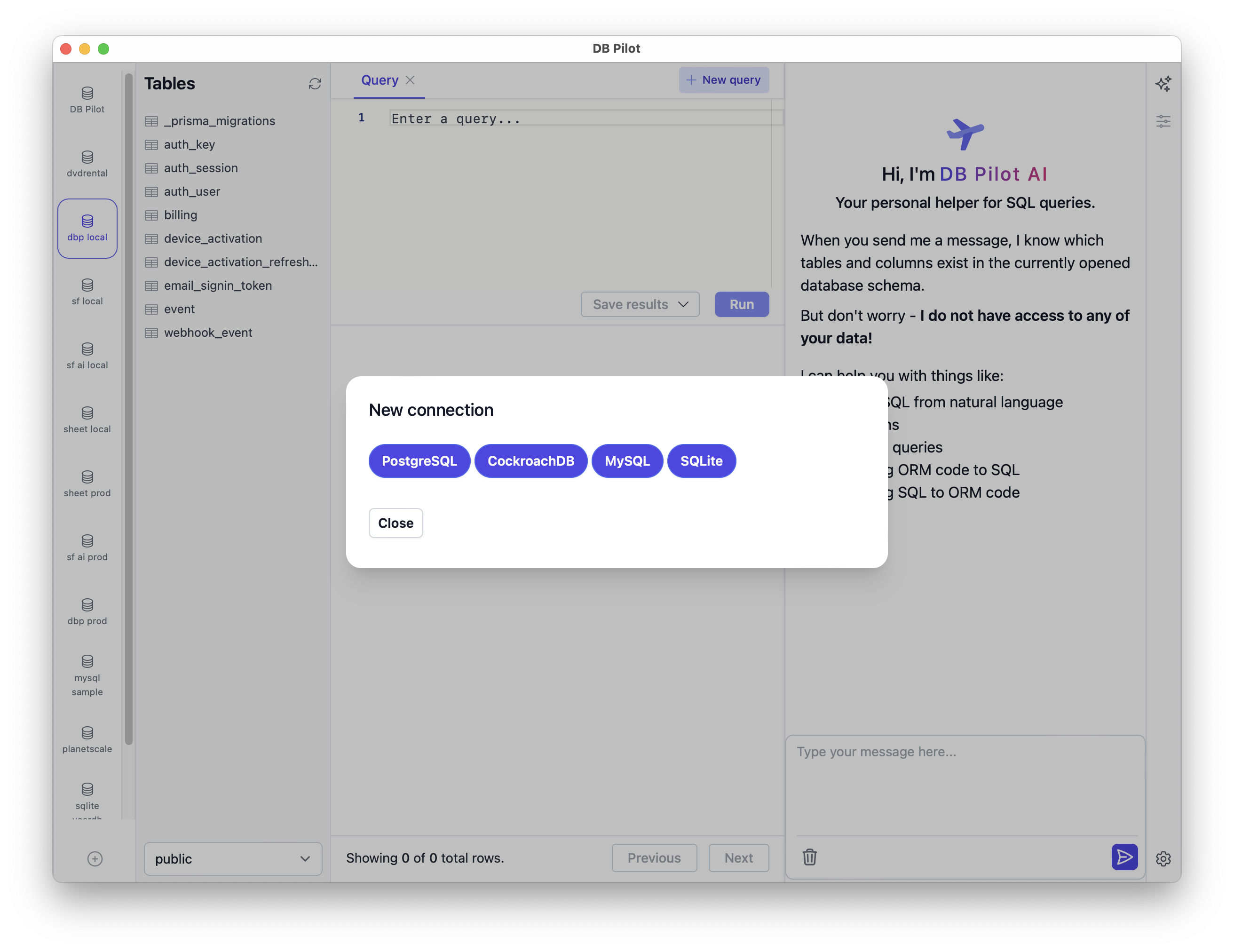Viewport: 1234px width, 952px height.
Task: Open the sf ai local connection
Action: click(87, 356)
